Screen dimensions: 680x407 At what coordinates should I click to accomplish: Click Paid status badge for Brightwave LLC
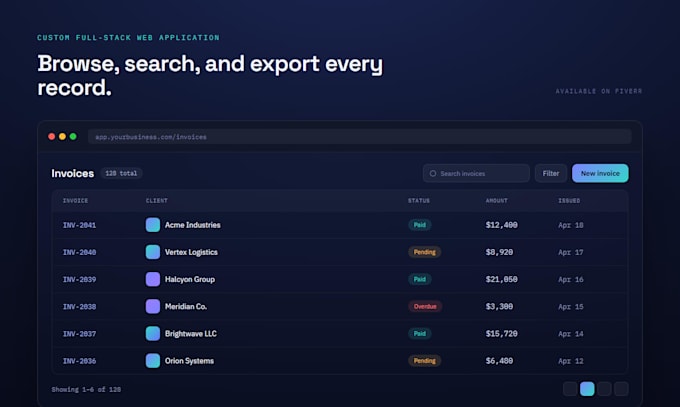(x=419, y=334)
